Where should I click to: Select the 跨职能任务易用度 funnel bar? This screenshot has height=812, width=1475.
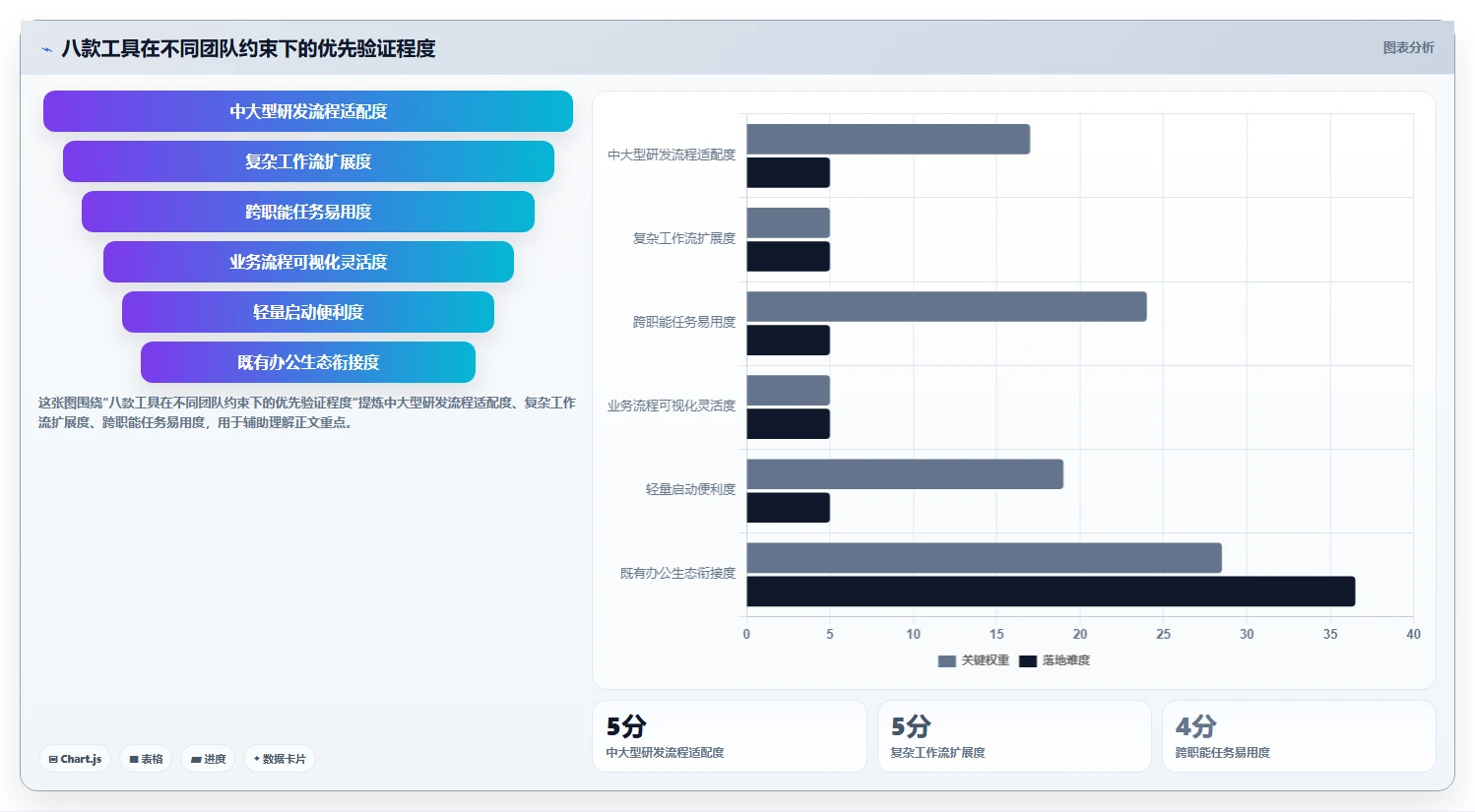pyautogui.click(x=308, y=212)
